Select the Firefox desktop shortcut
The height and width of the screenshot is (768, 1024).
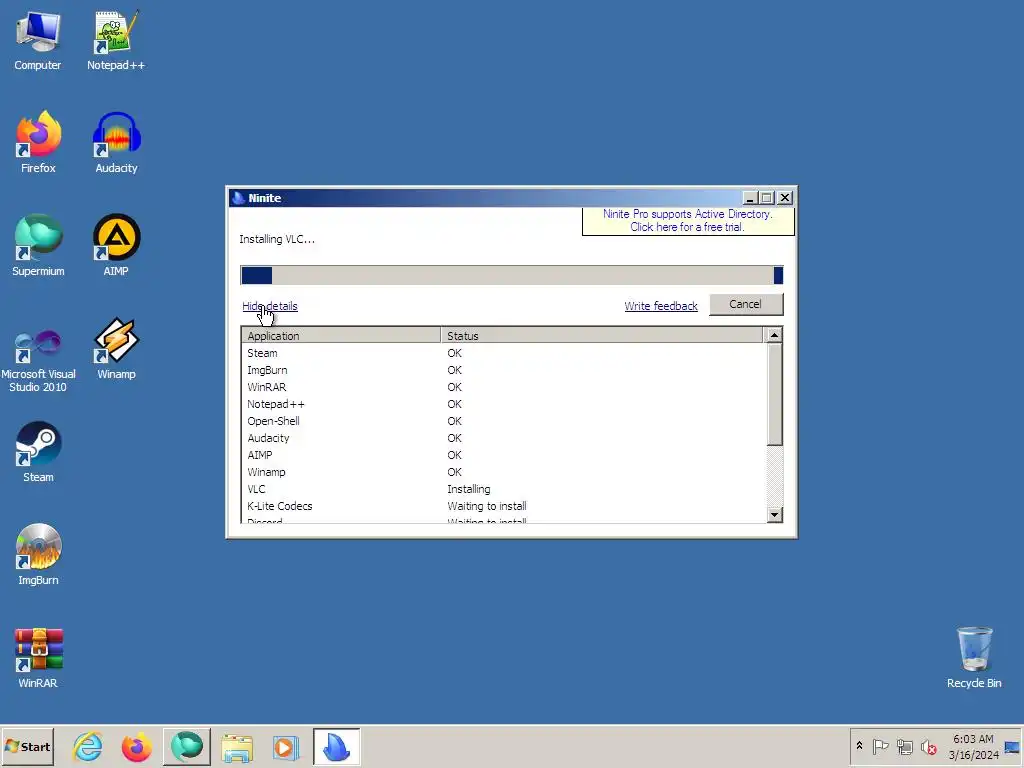(38, 142)
